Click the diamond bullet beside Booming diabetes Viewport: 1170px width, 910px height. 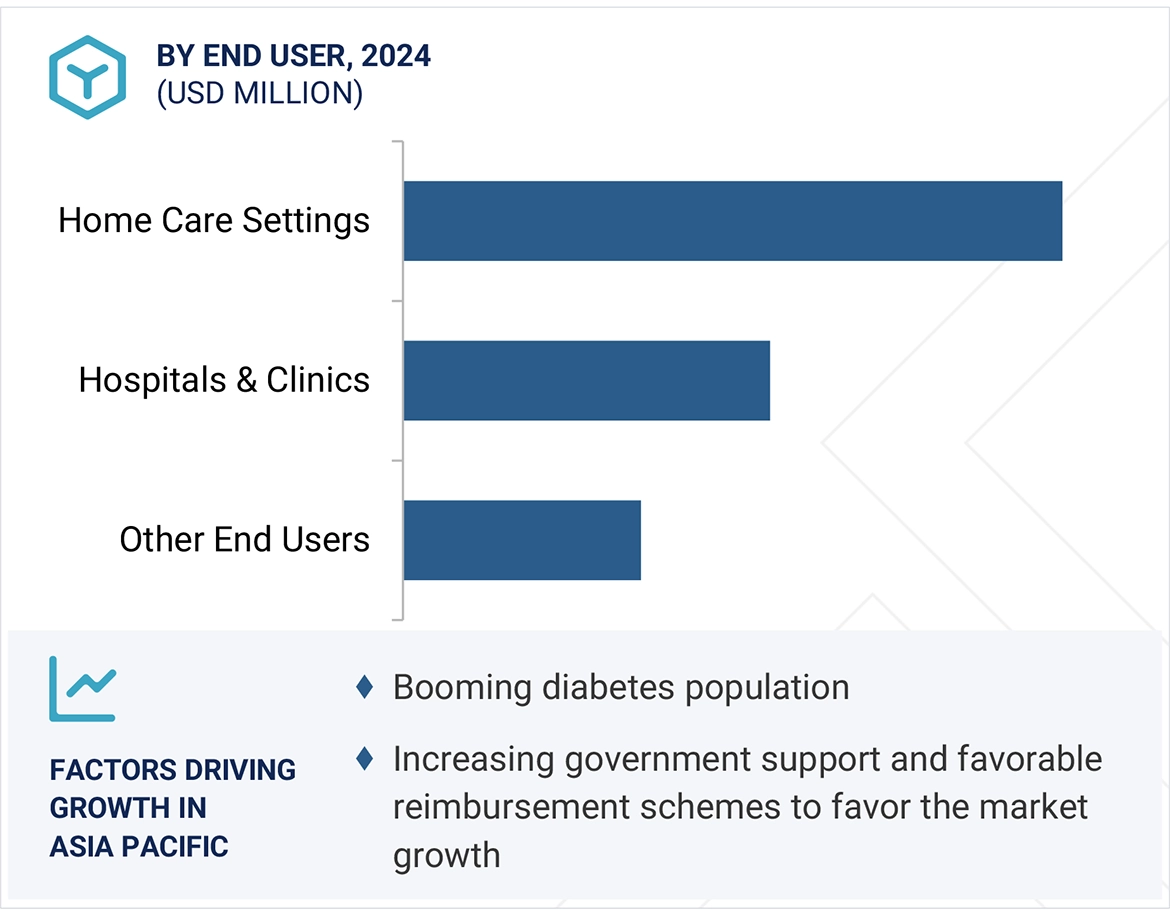(x=365, y=687)
